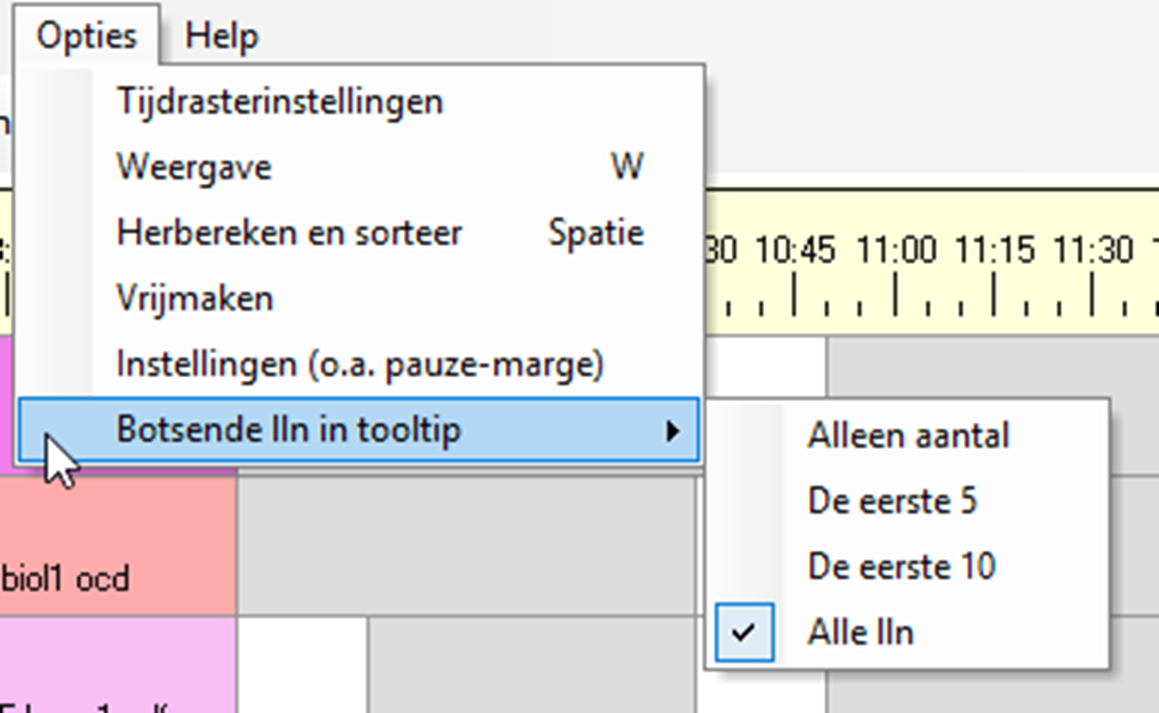Click the grey schedule cell beside biol1 ocd
The width and height of the screenshot is (1159, 713).
pyautogui.click(x=465, y=546)
